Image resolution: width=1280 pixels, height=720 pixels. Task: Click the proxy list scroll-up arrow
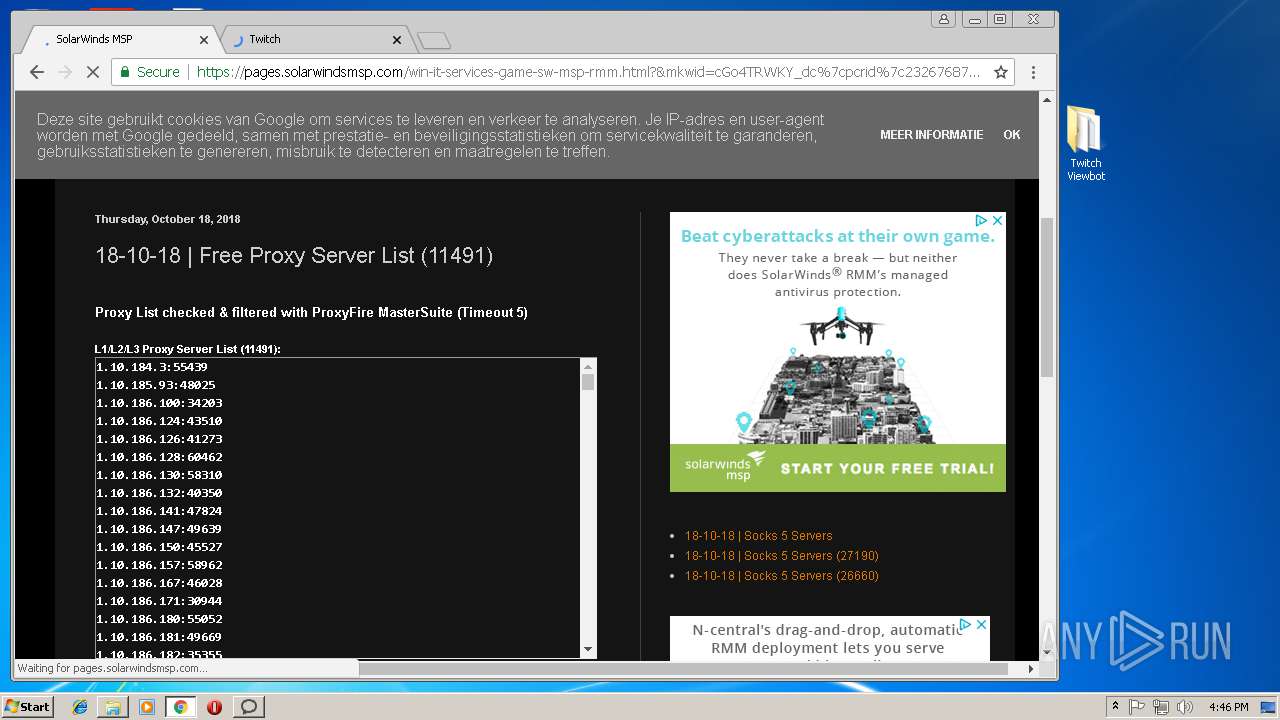click(x=588, y=366)
